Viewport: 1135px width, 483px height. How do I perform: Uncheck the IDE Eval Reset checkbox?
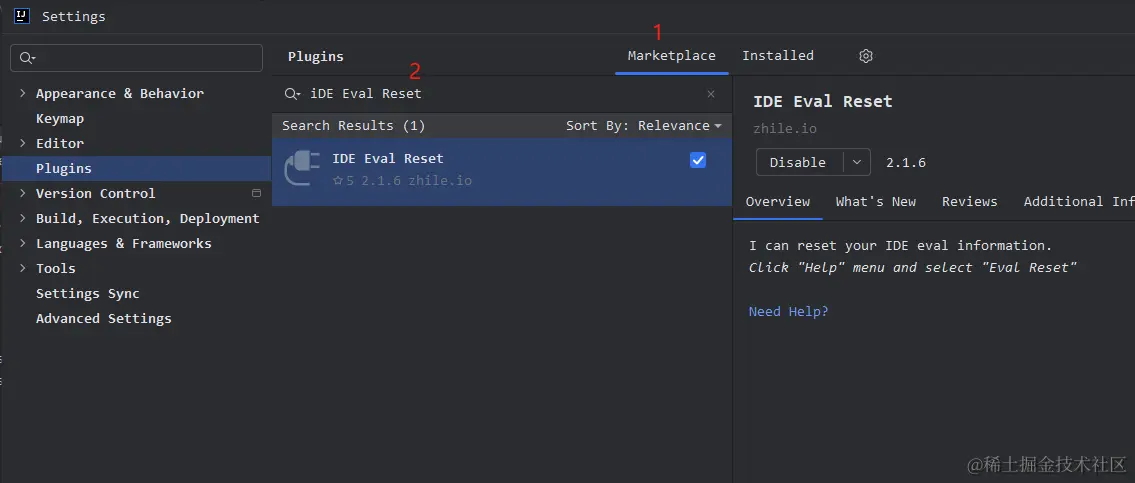698,160
